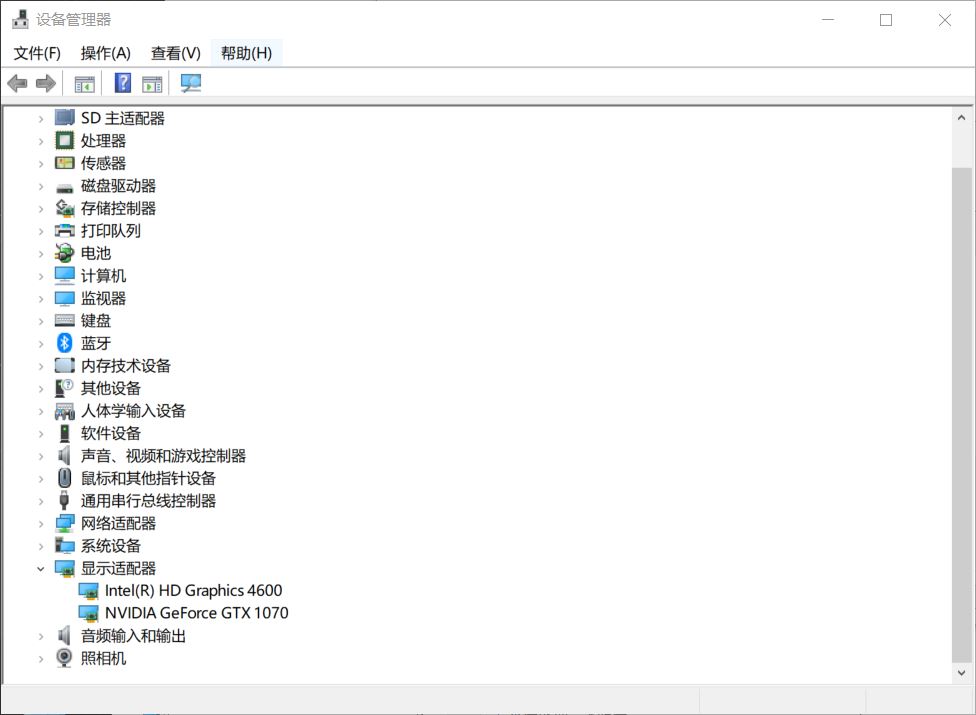The width and height of the screenshot is (976, 715).
Task: Click the 电池 battery icon
Action: (x=65, y=253)
